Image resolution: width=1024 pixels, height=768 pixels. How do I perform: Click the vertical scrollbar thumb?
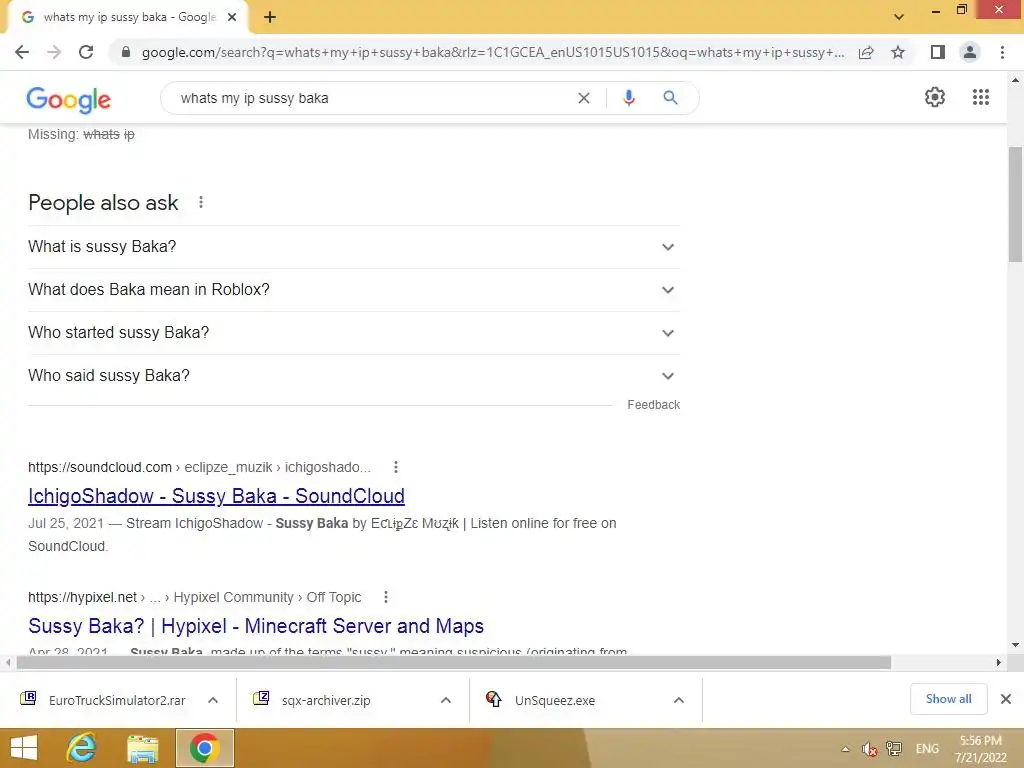pyautogui.click(x=1015, y=204)
